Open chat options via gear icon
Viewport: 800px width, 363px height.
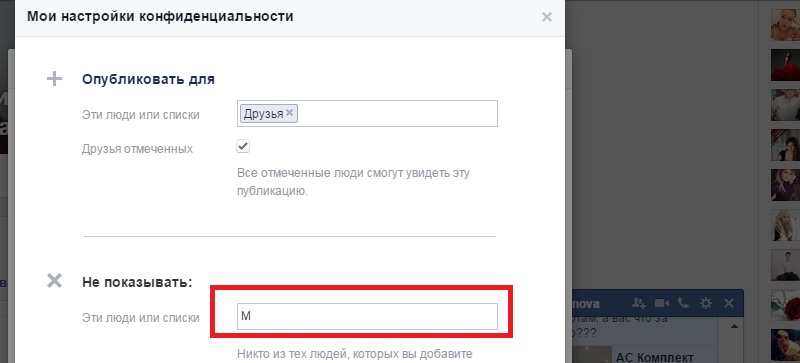click(706, 303)
